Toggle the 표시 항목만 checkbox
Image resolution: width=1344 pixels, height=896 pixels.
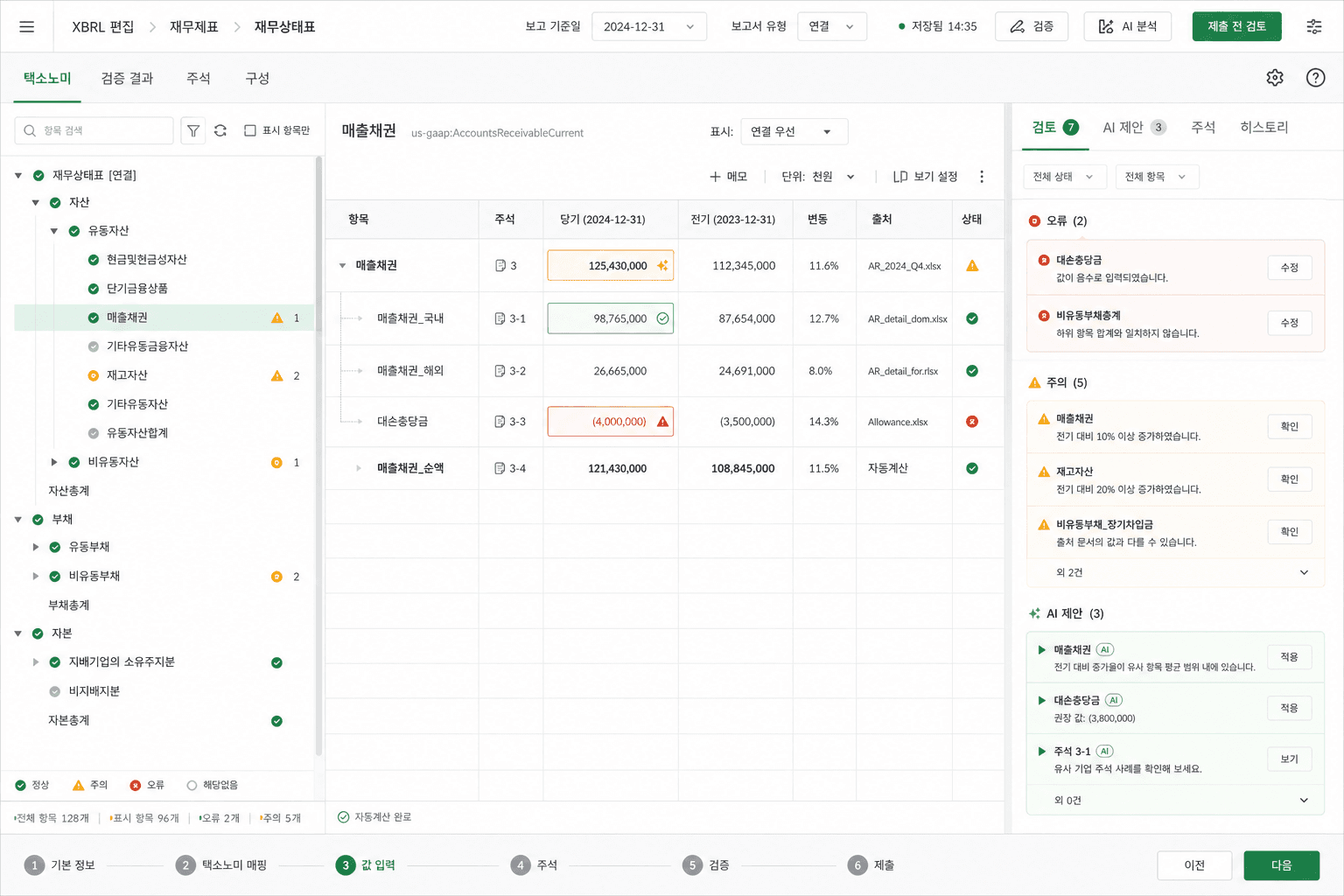(250, 130)
